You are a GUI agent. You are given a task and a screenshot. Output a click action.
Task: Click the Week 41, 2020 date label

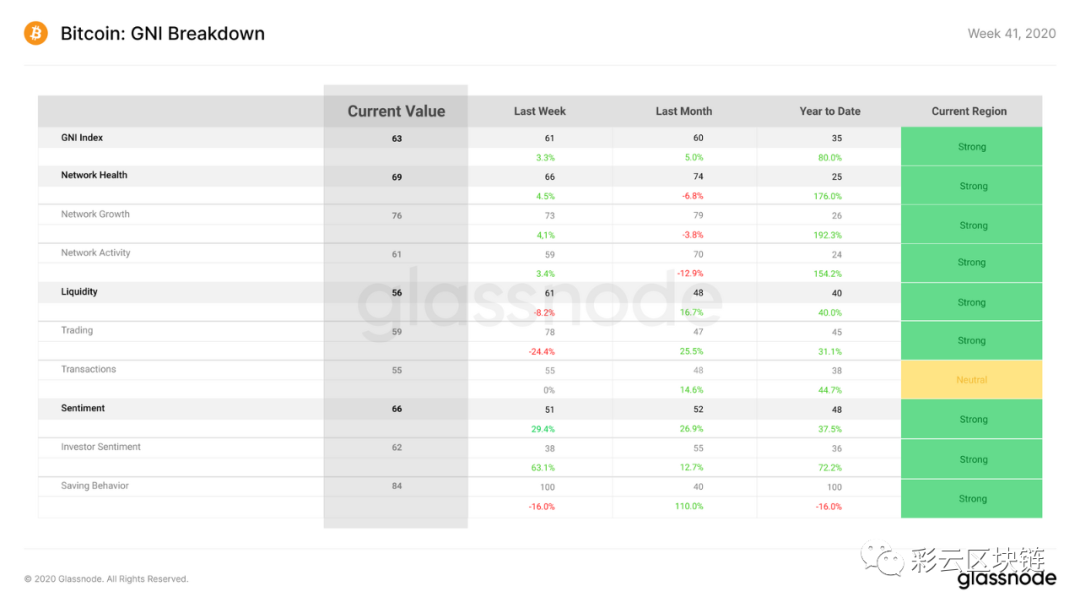coord(1011,34)
